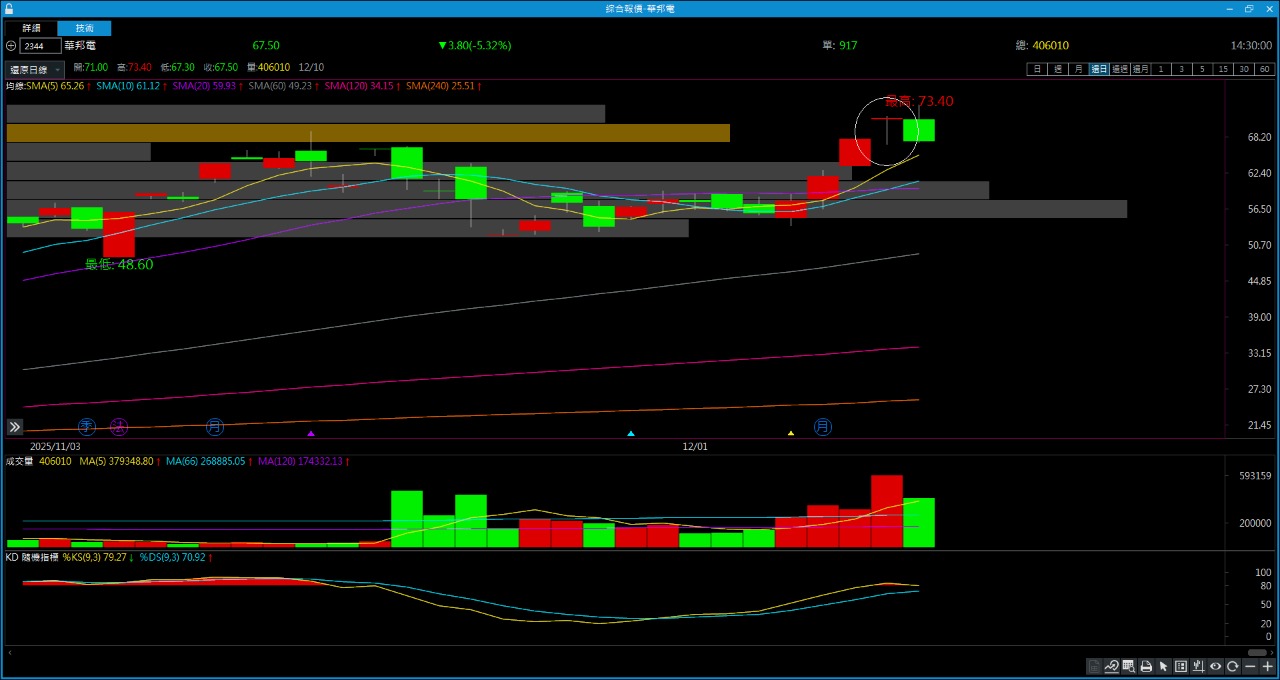Switch to the 詳細 tab
The width and height of the screenshot is (1280, 680).
point(31,29)
